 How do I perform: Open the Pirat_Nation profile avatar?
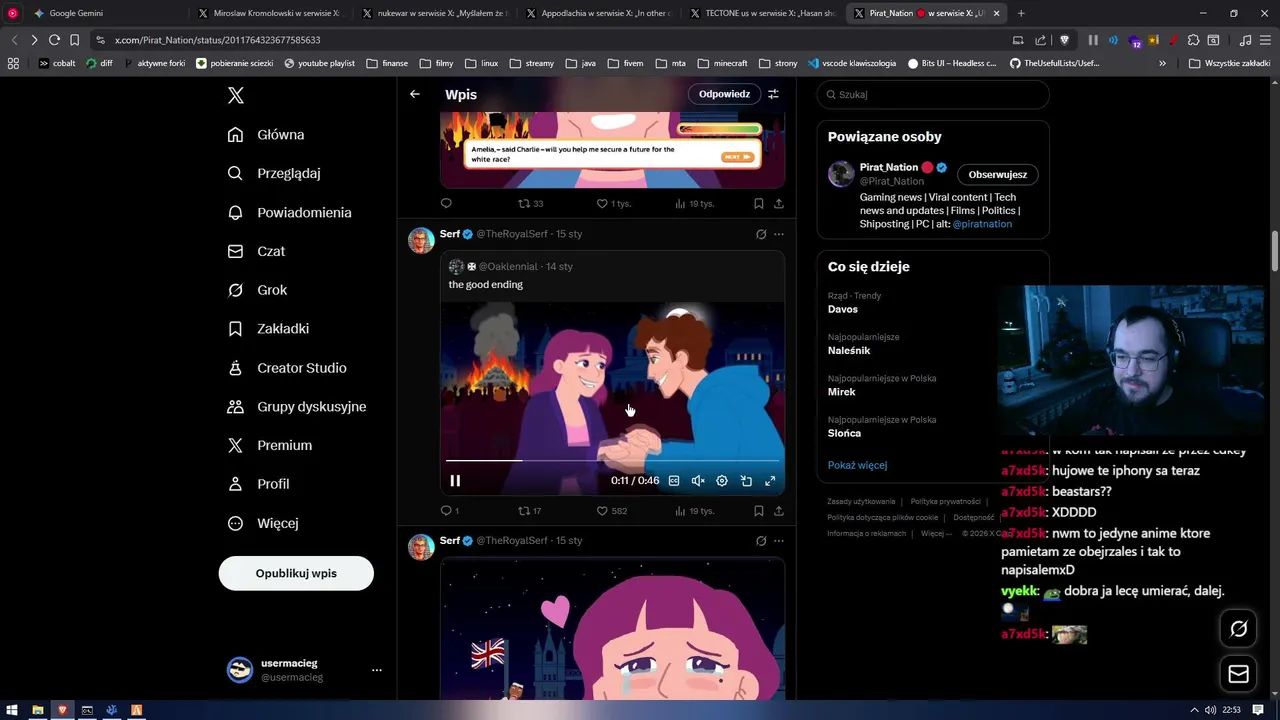point(841,174)
